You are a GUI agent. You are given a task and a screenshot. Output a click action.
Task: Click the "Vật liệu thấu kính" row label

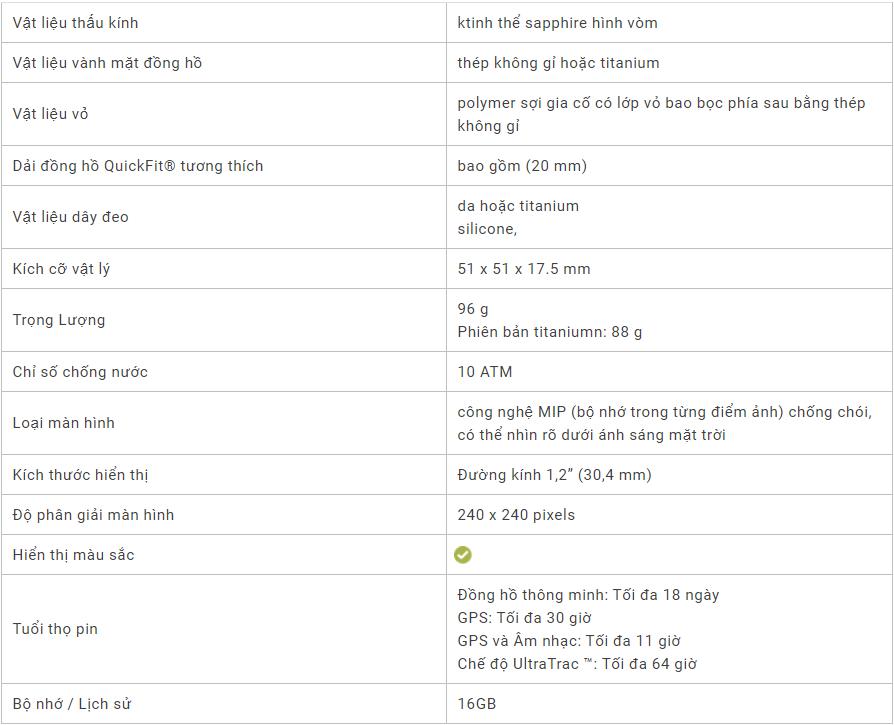point(75,23)
